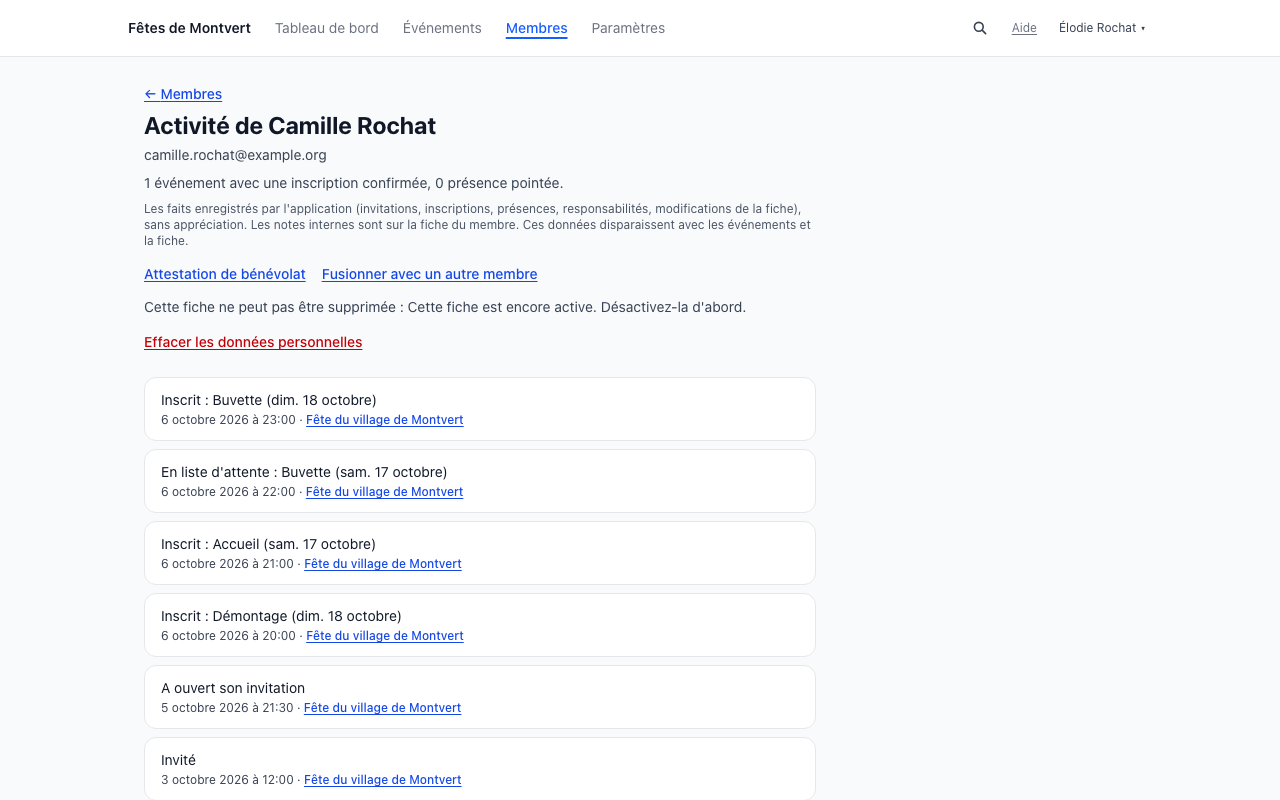Return via the ← Membres back link
Viewport: 1280px width, 800px height.
click(183, 94)
